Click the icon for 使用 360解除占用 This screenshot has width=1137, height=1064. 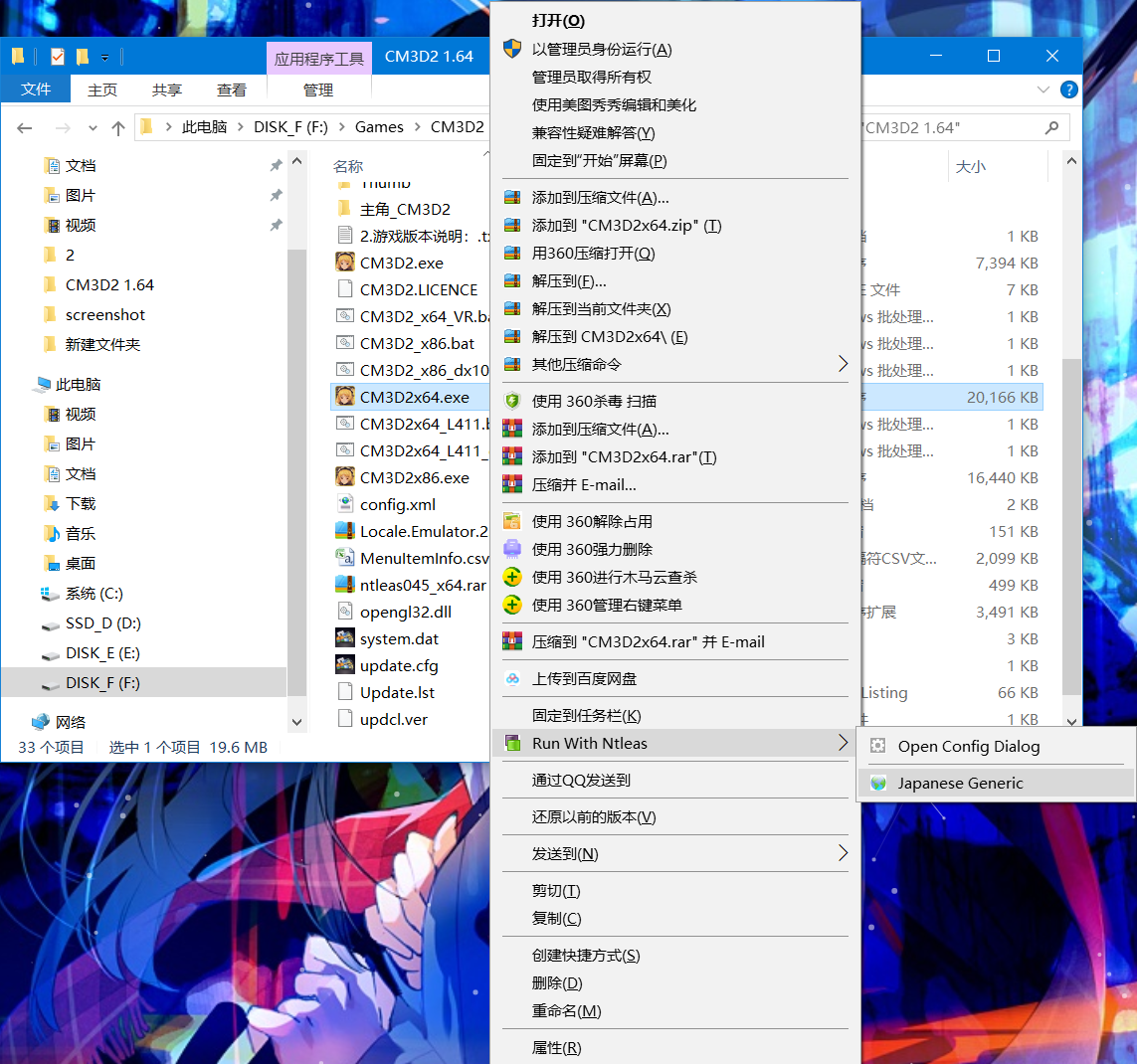click(x=512, y=521)
